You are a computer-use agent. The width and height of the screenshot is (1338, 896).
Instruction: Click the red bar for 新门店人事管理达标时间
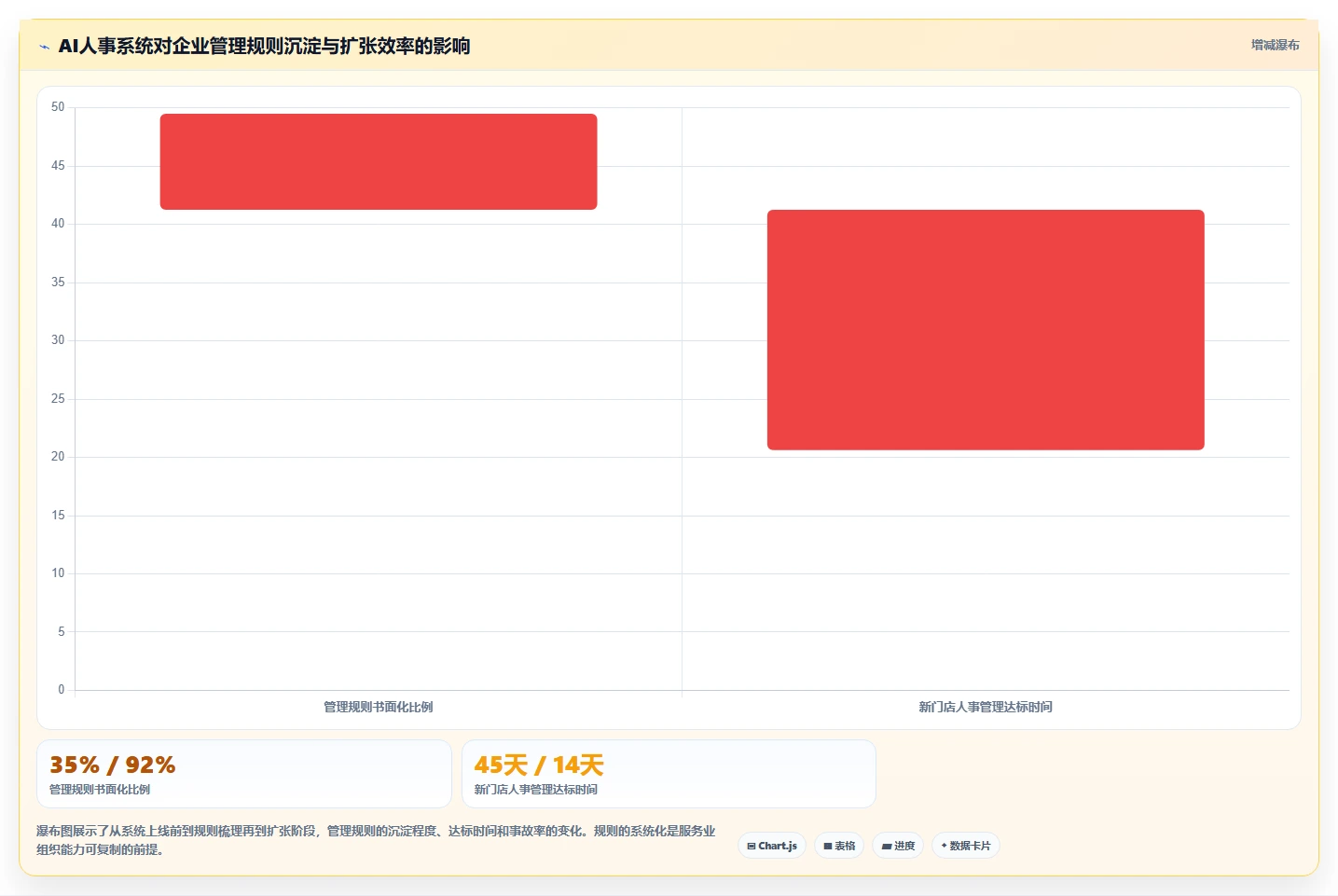(986, 330)
